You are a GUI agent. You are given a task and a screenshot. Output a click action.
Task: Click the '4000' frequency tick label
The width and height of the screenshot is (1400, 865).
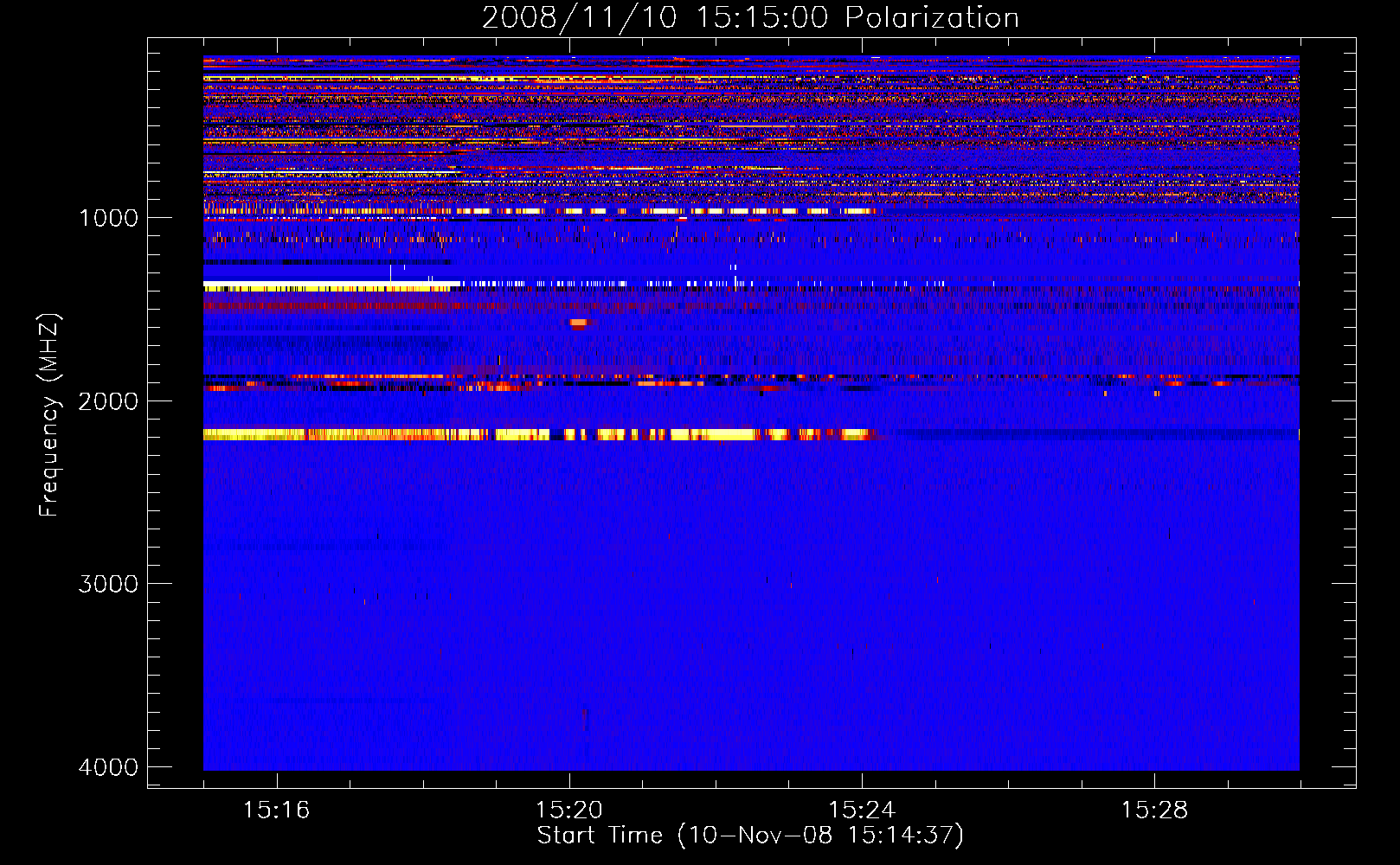click(108, 767)
